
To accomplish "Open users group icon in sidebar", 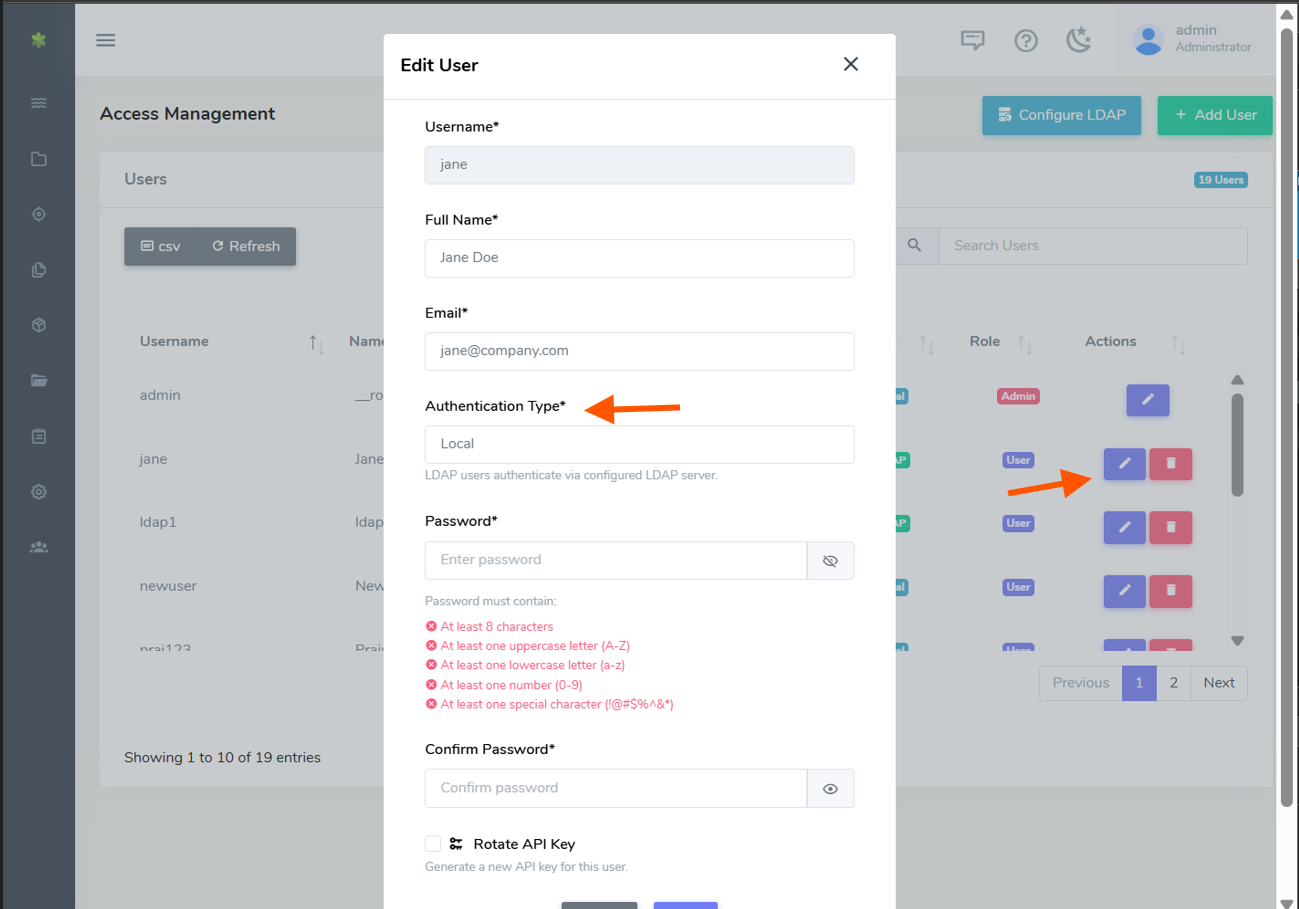I will coord(38,547).
